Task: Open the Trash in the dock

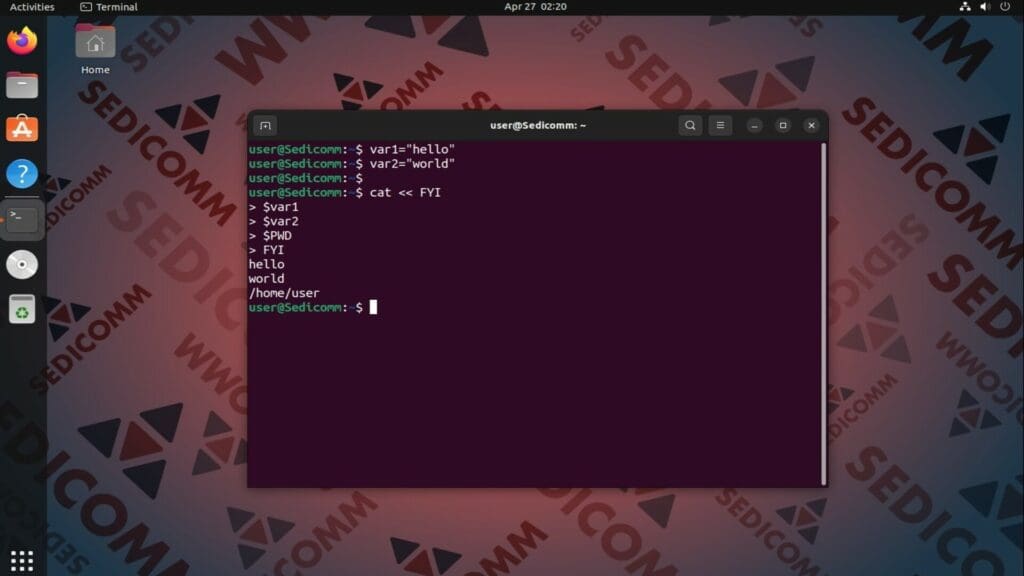Action: click(x=22, y=309)
